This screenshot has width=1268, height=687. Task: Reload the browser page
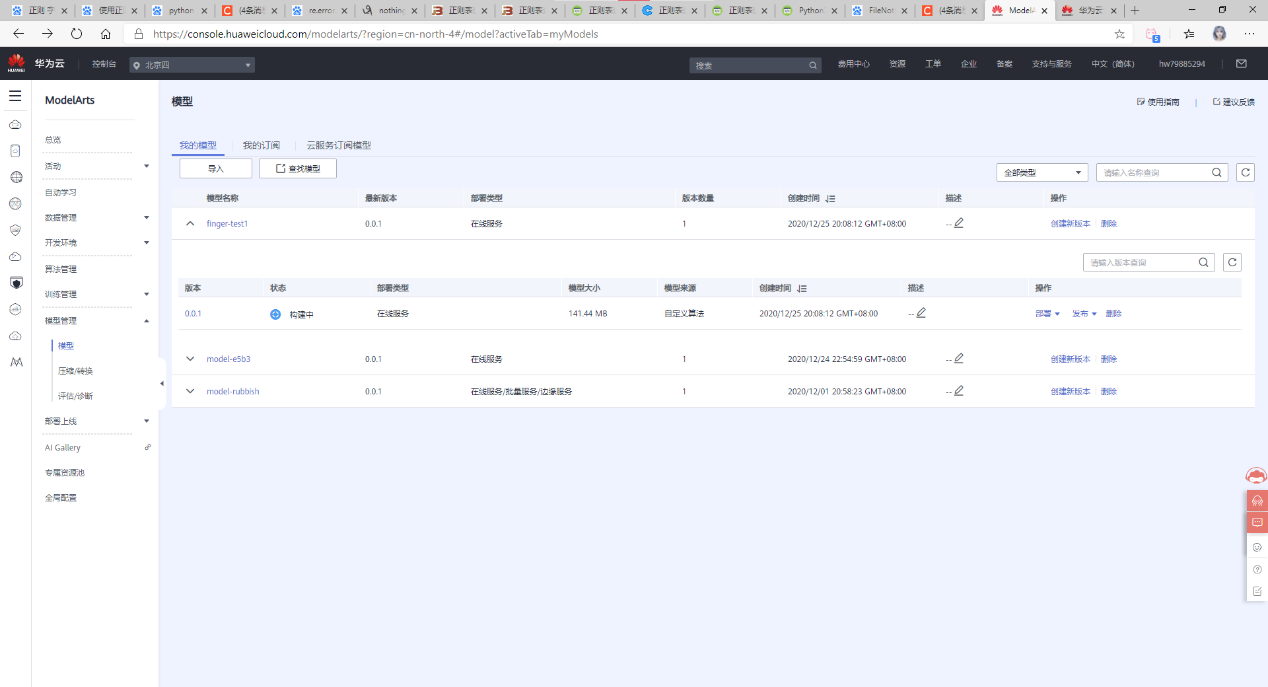click(x=76, y=33)
